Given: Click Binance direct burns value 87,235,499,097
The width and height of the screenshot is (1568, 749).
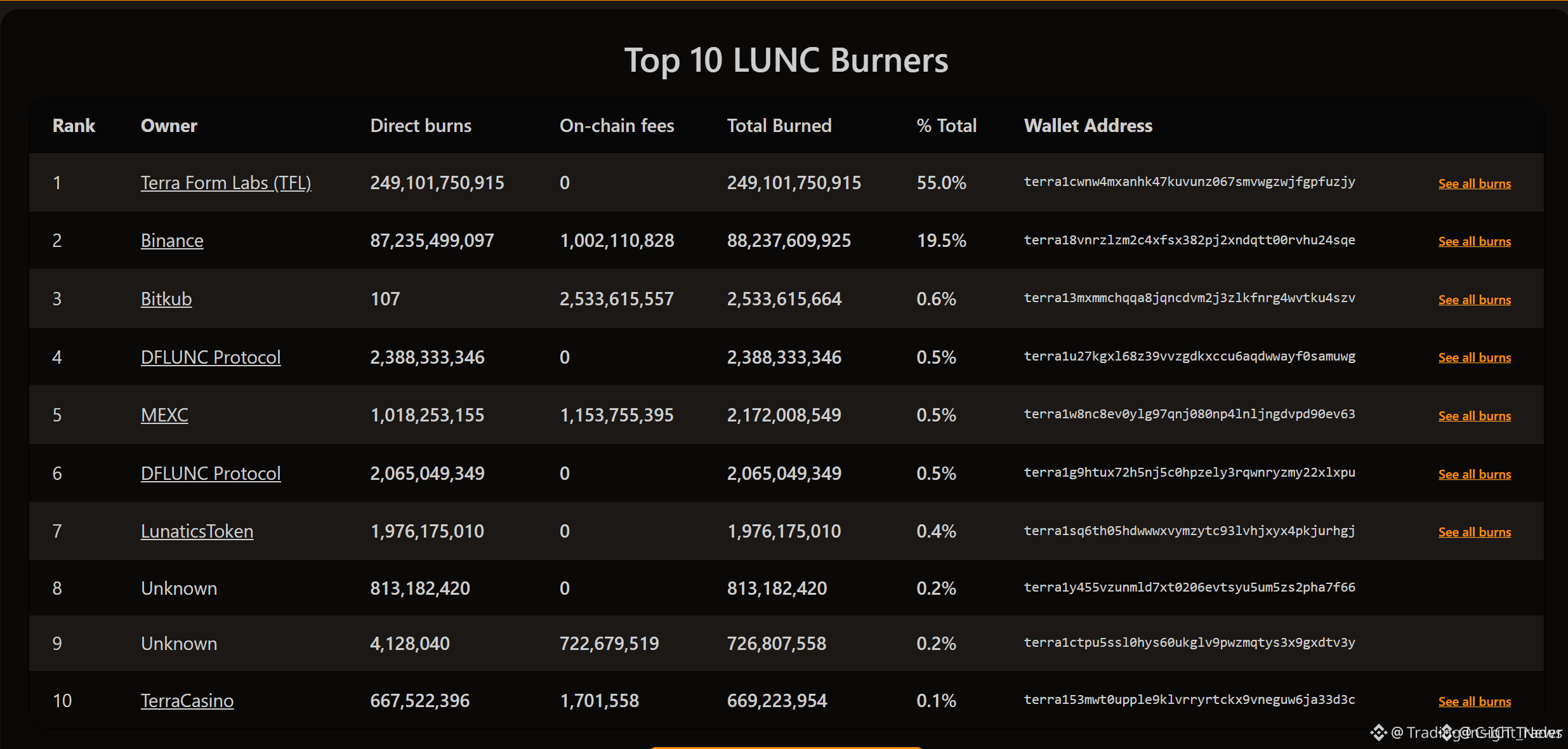Looking at the screenshot, I should [x=432, y=241].
